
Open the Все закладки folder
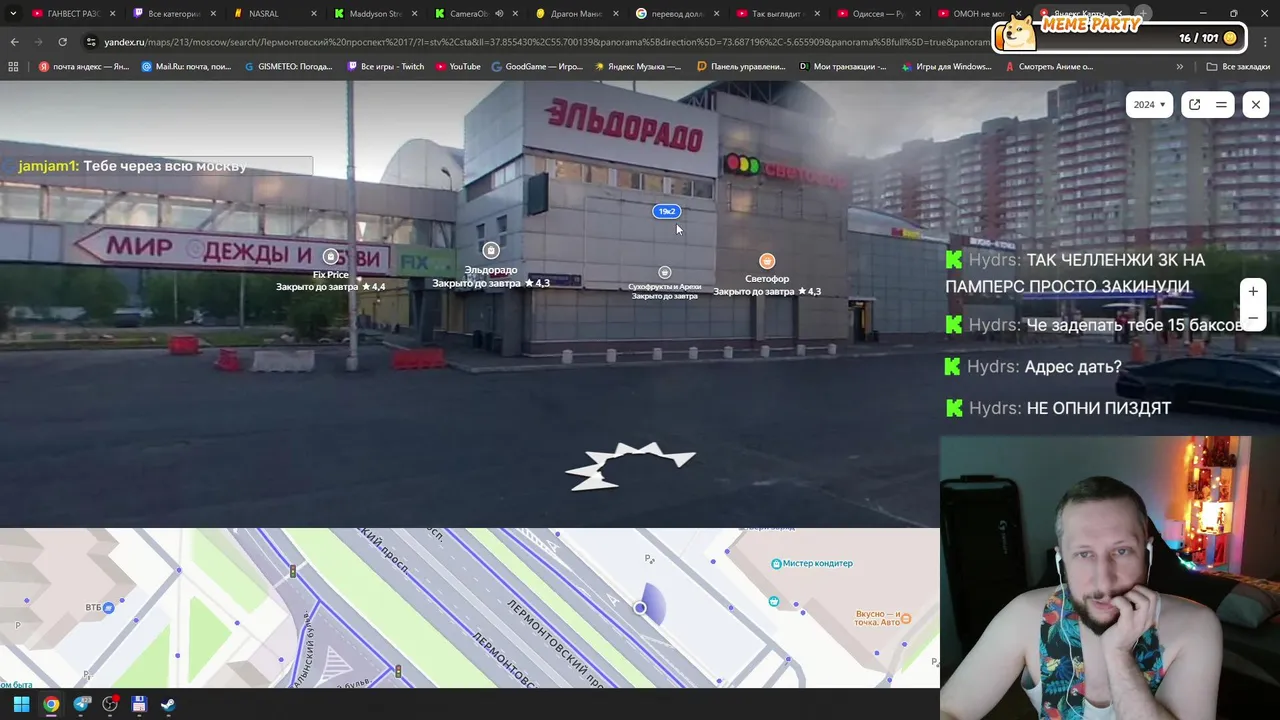[1238, 67]
